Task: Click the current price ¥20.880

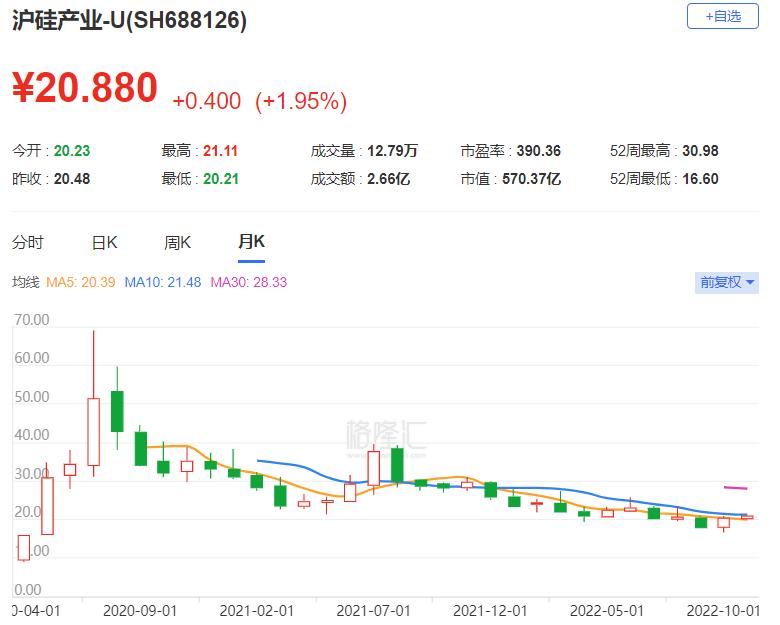Action: tap(85, 88)
